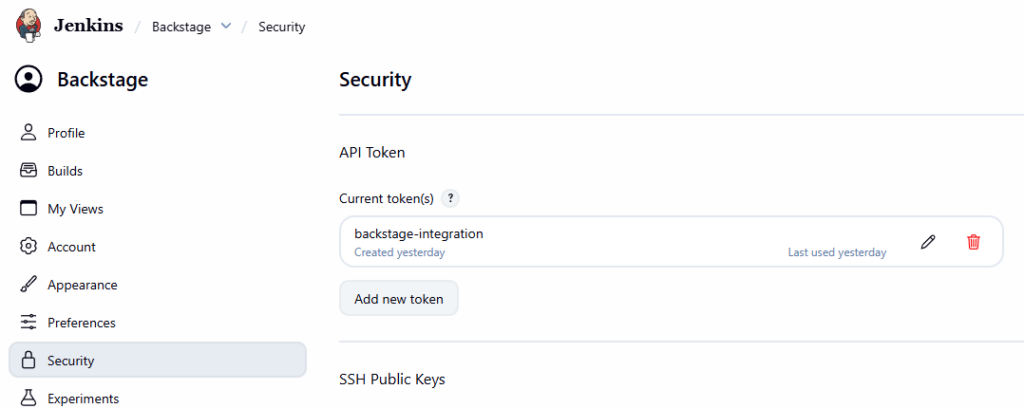
Task: Go to Jenkins home via title text
Action: click(88, 26)
